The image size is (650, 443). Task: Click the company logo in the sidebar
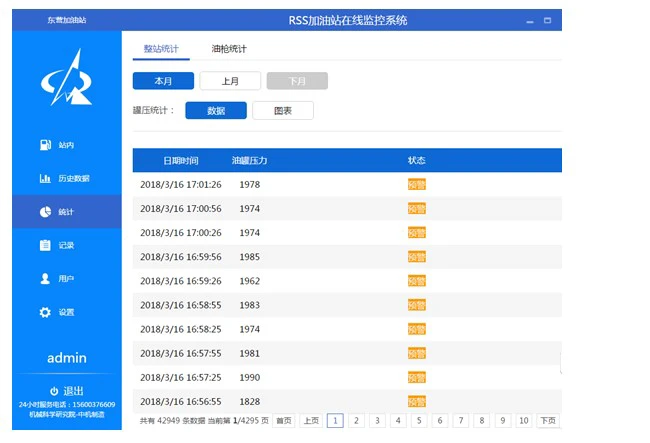(66, 77)
